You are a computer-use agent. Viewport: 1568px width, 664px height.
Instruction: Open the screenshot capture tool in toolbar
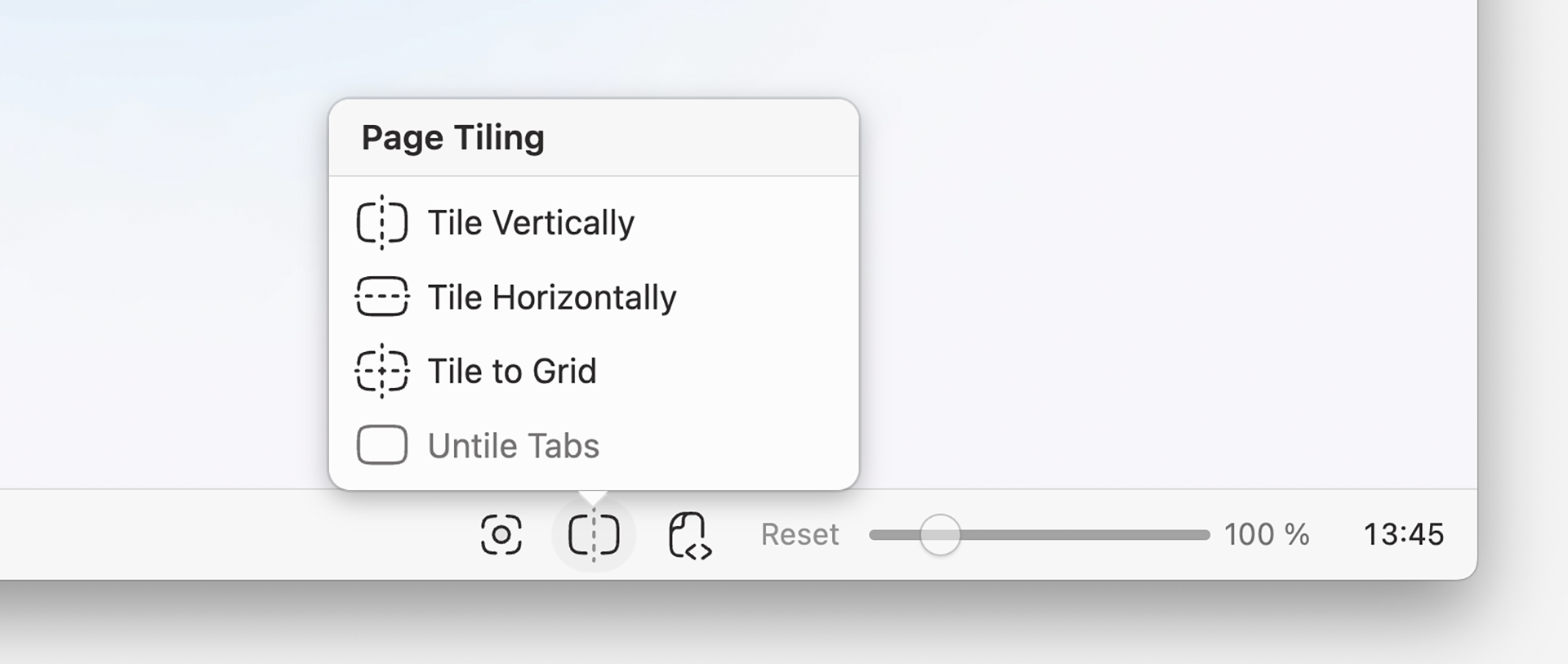501,535
